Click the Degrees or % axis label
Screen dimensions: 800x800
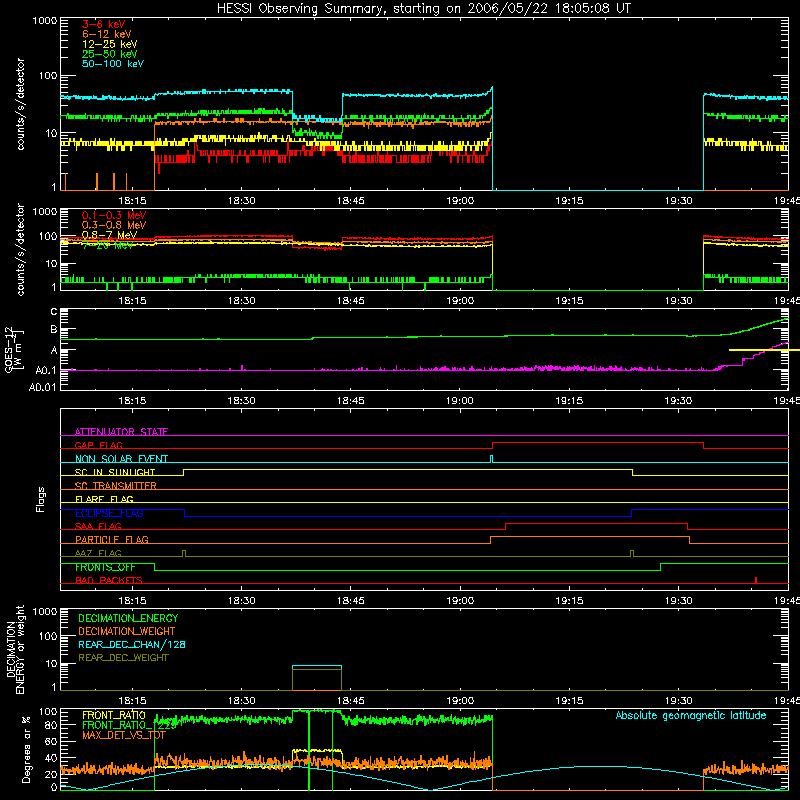[x=26, y=749]
